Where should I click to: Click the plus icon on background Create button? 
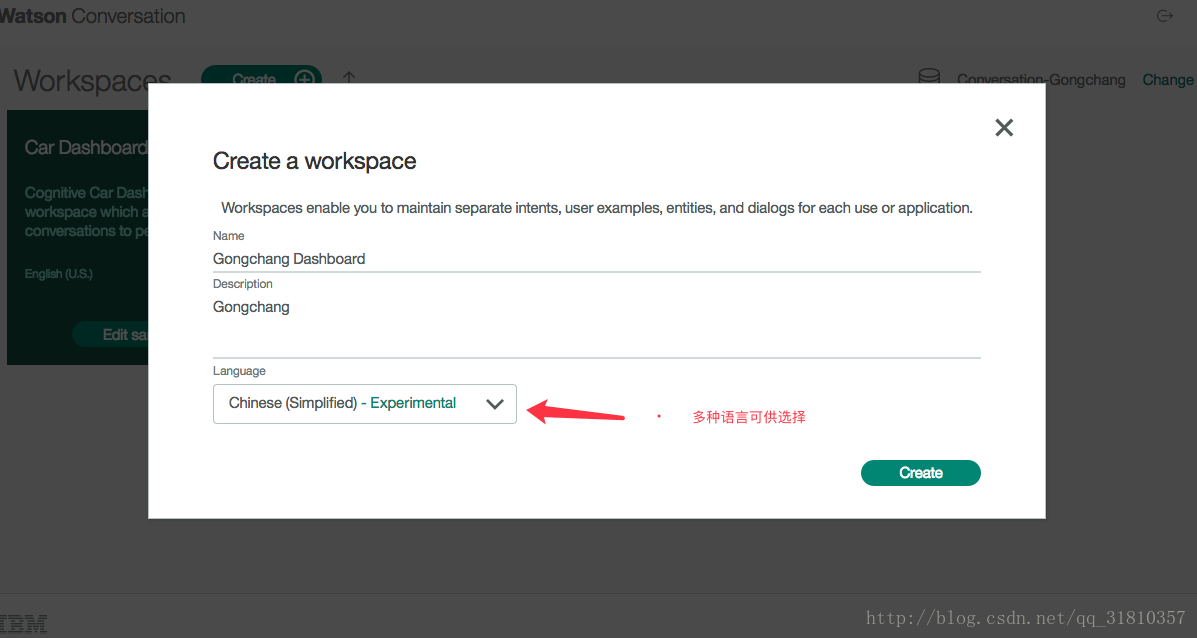coord(305,79)
